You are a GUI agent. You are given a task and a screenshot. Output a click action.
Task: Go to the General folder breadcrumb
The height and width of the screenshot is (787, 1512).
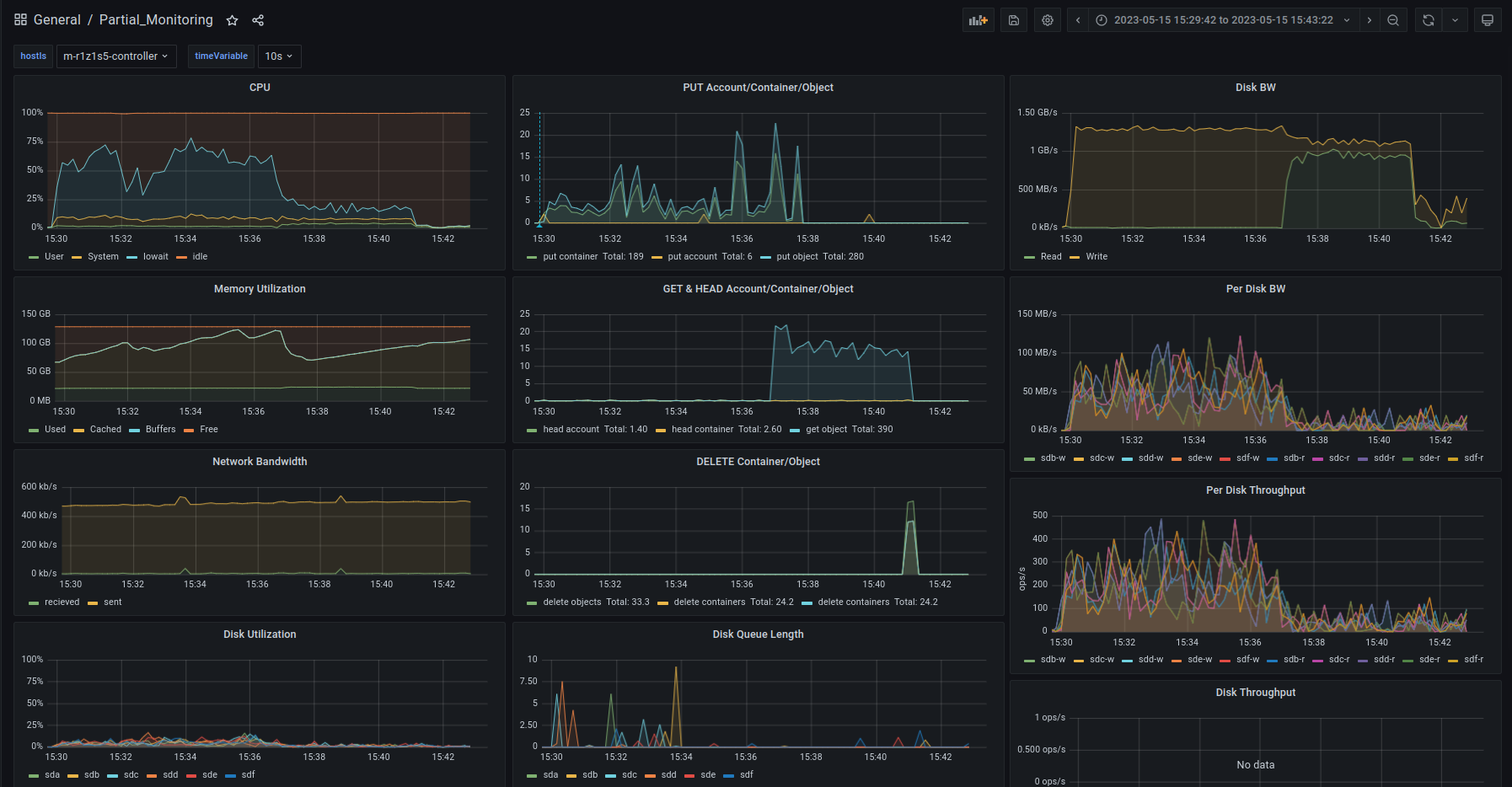pyautogui.click(x=57, y=20)
